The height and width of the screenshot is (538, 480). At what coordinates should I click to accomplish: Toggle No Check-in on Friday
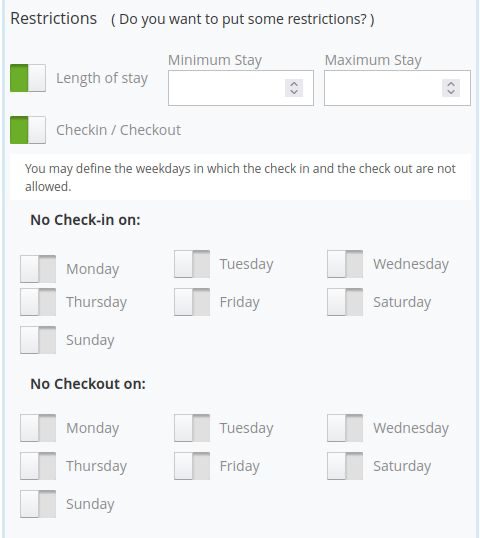point(192,302)
